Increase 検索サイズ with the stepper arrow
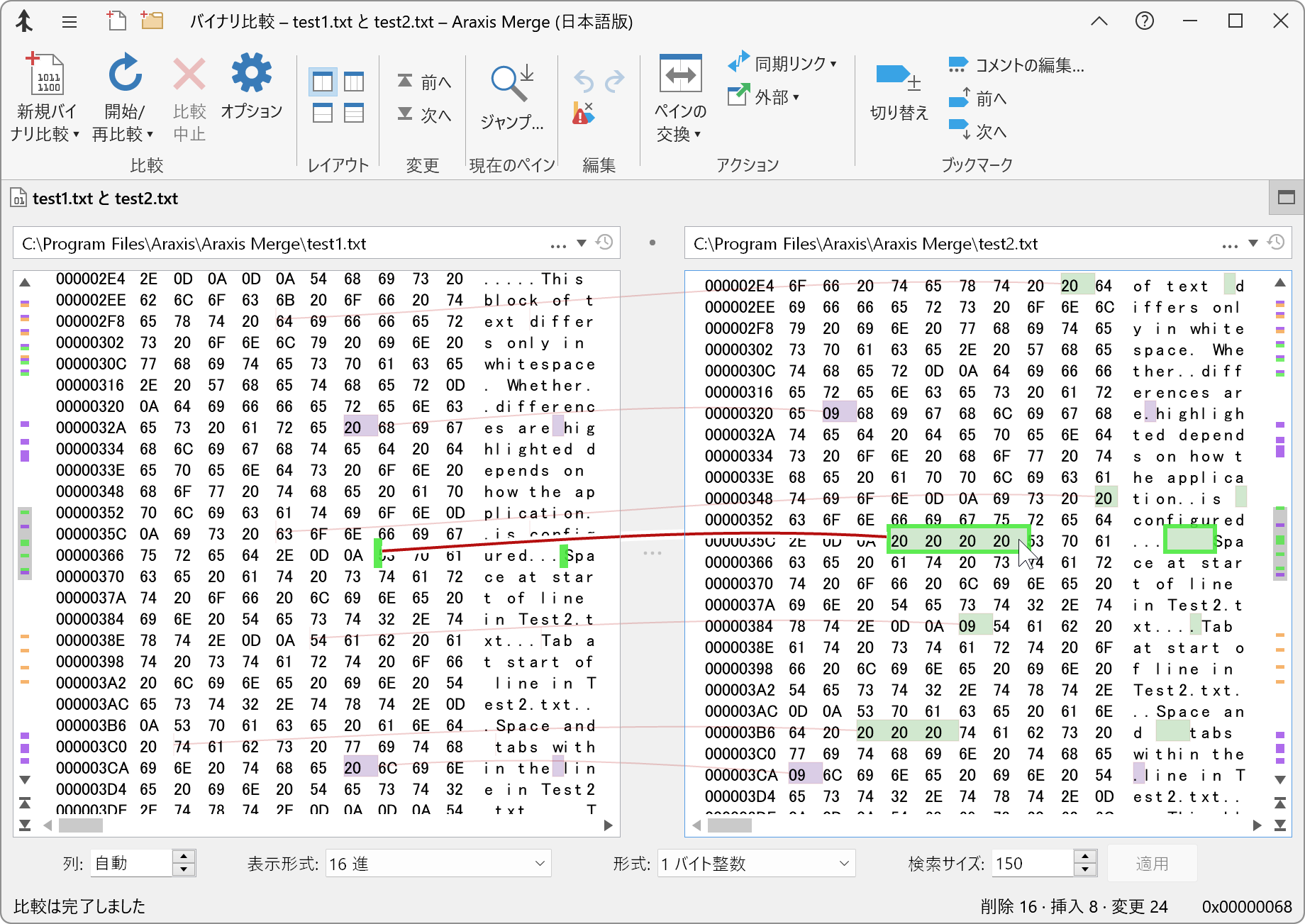Viewport: 1305px width, 924px height. click(1084, 857)
